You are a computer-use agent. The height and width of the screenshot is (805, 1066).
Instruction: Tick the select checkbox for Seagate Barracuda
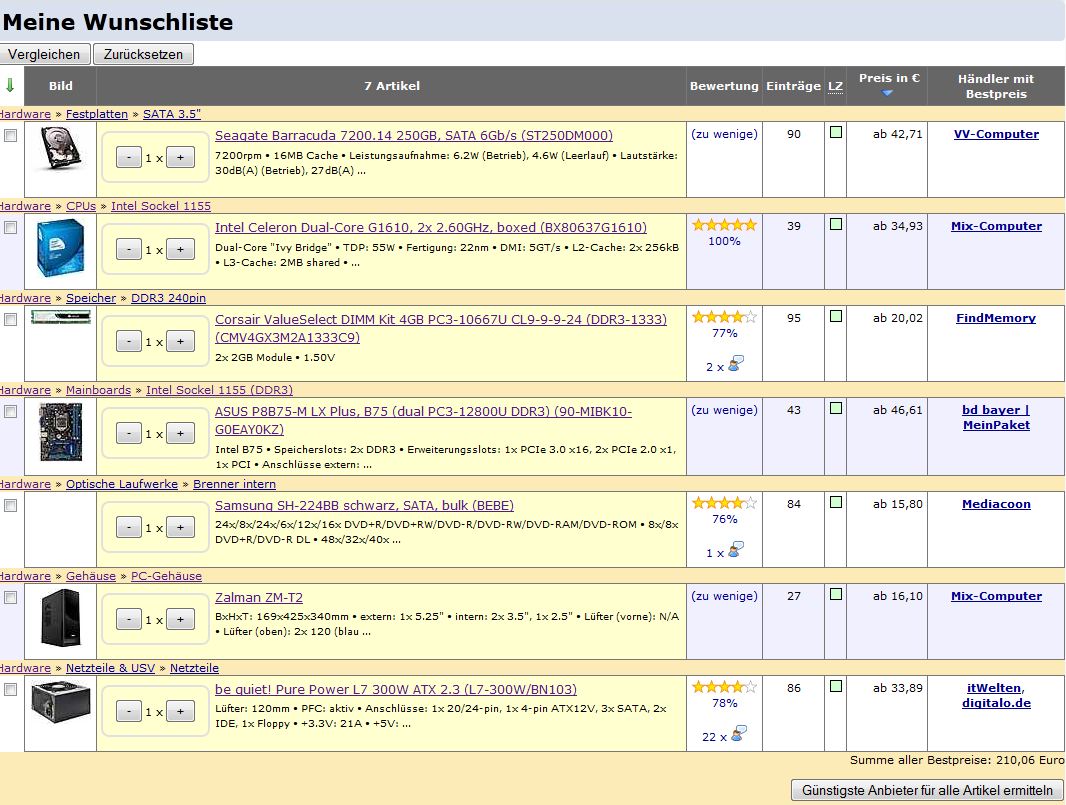(x=10, y=135)
